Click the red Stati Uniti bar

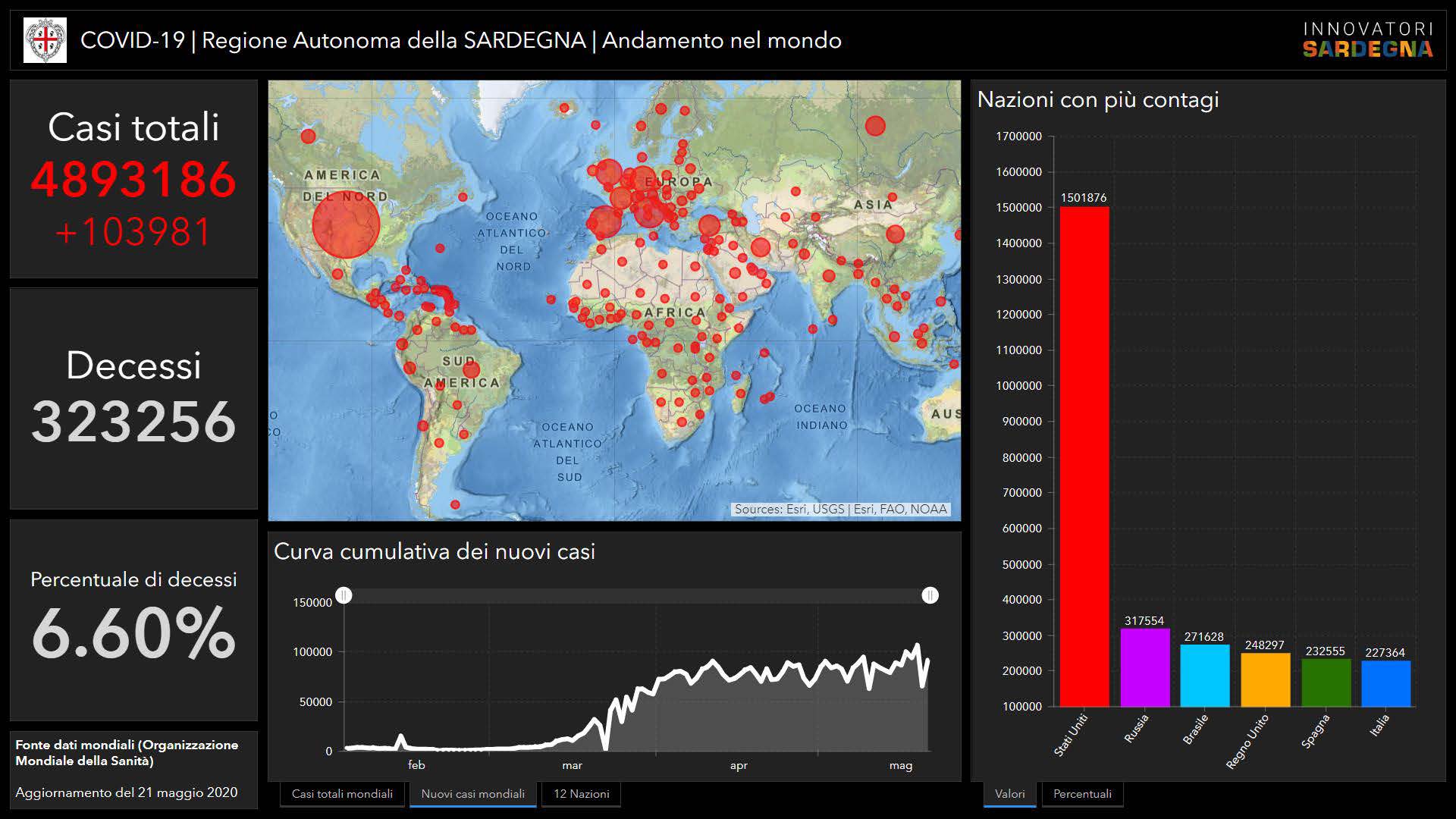point(1084,455)
